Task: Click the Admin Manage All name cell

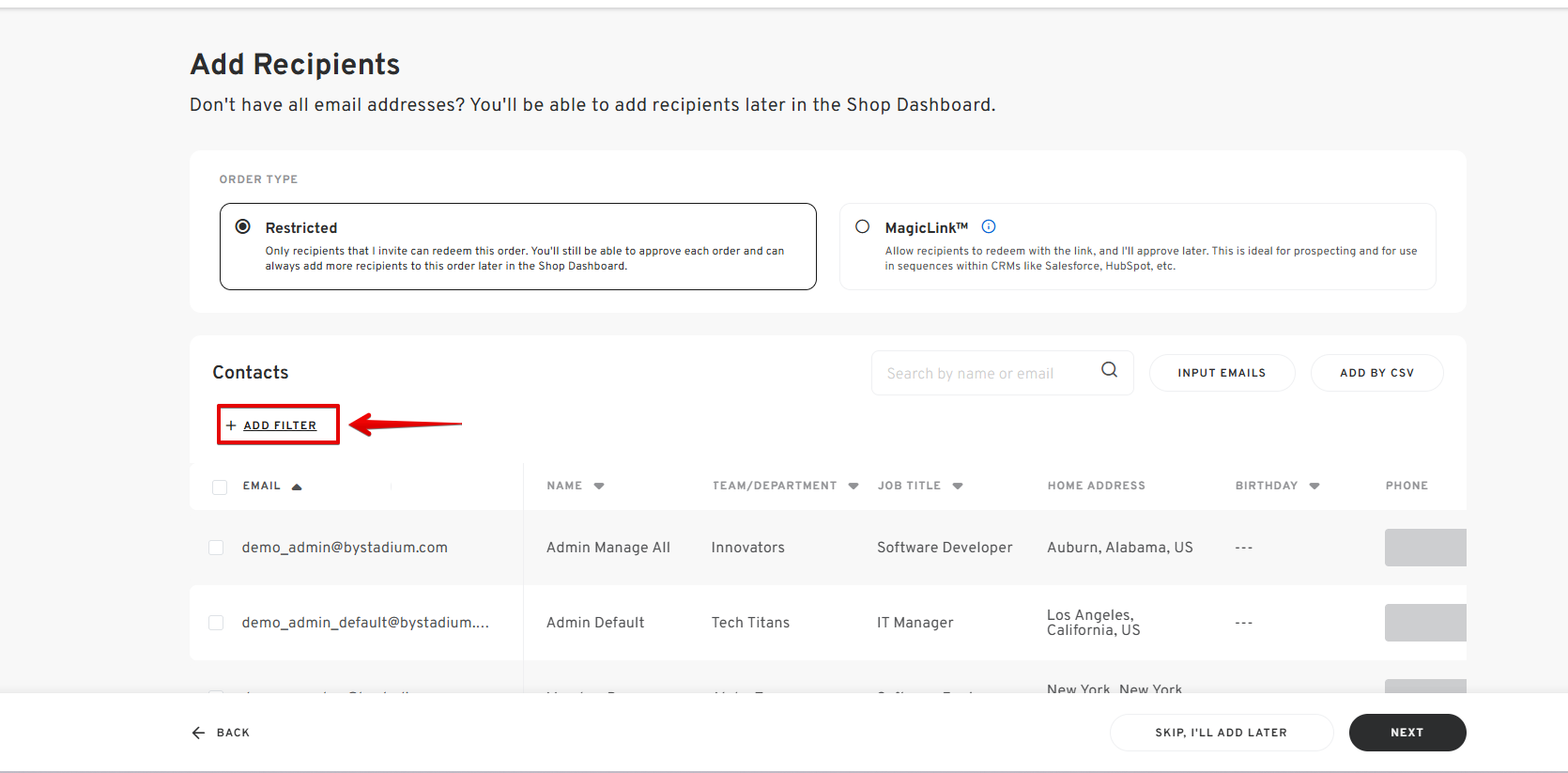Action: (608, 548)
